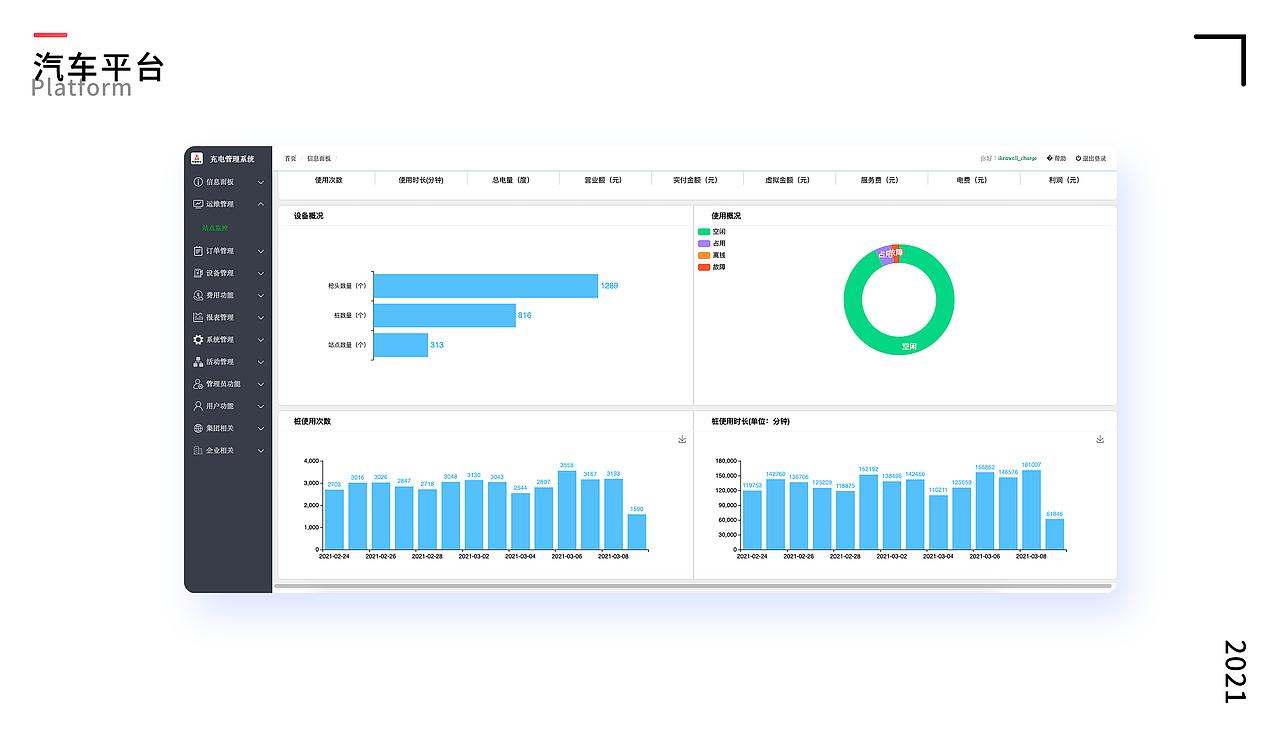Toggle the 故障 legend item

click(x=712, y=267)
